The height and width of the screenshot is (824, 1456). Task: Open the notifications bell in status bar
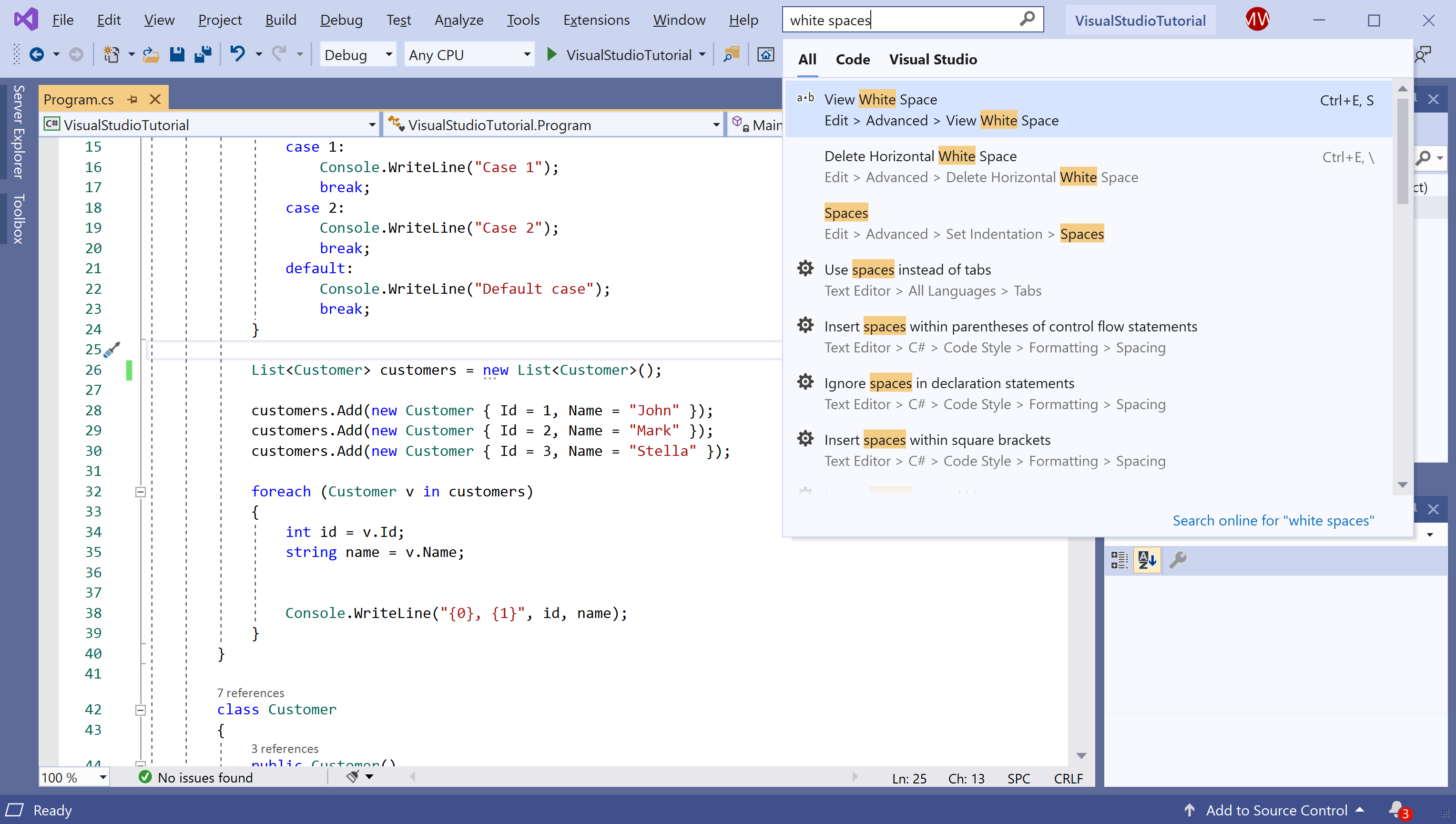1396,809
